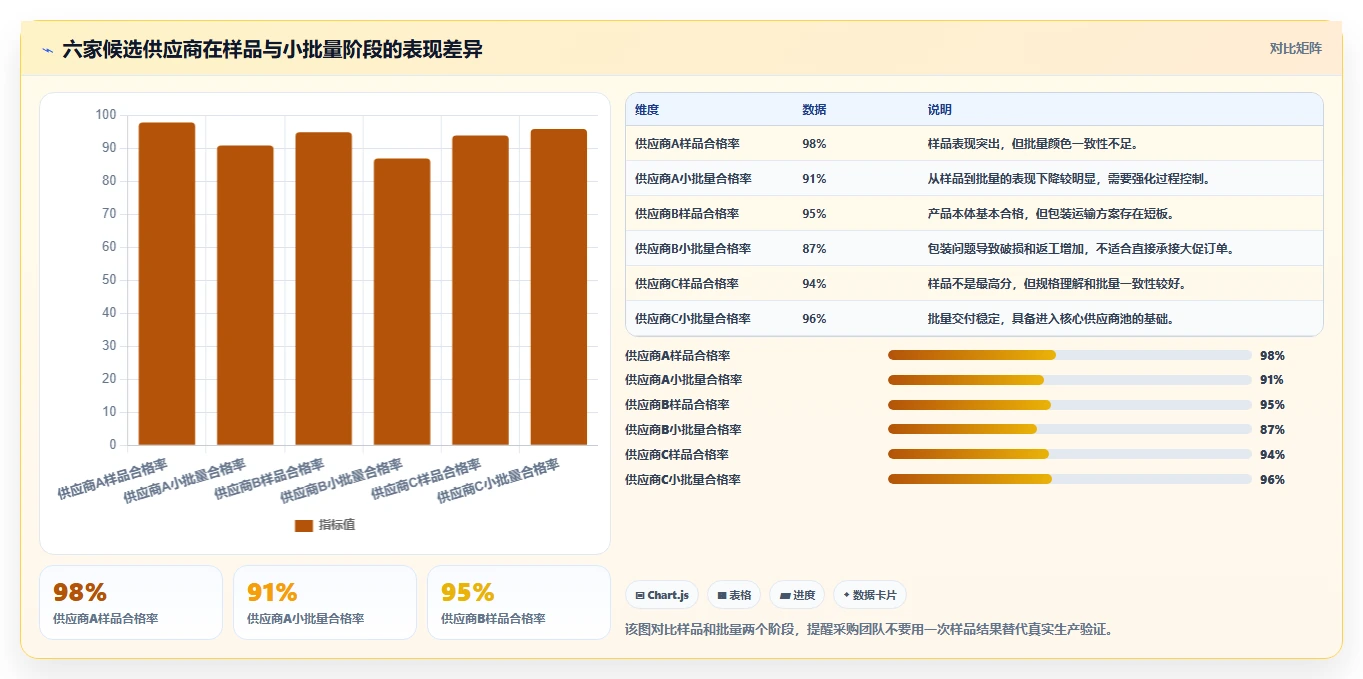Click the 供应商C小批量合格率 bar in the chart
The width and height of the screenshot is (1363, 679).
[x=558, y=287]
